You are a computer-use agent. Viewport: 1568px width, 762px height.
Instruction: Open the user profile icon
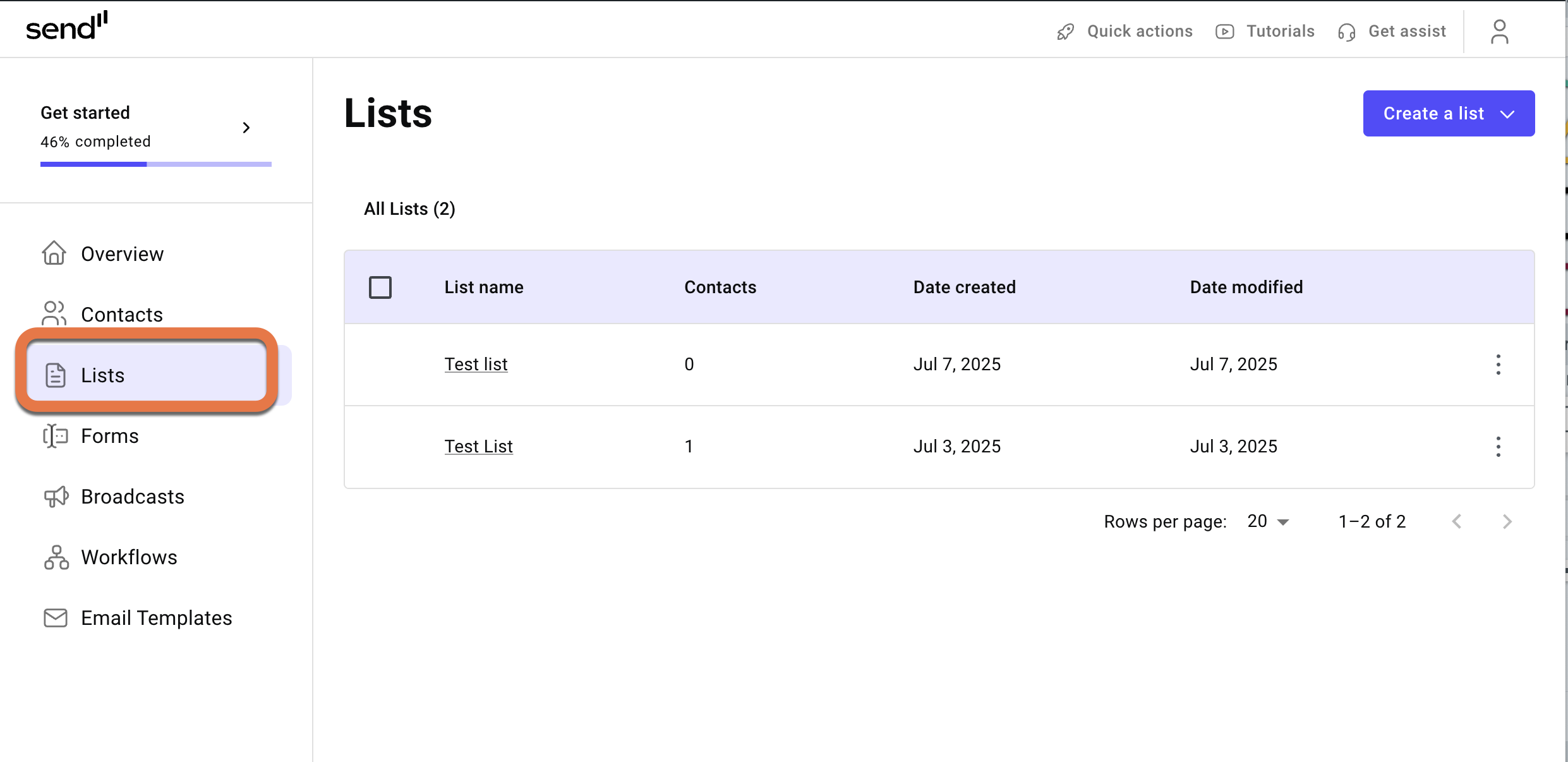click(1500, 32)
